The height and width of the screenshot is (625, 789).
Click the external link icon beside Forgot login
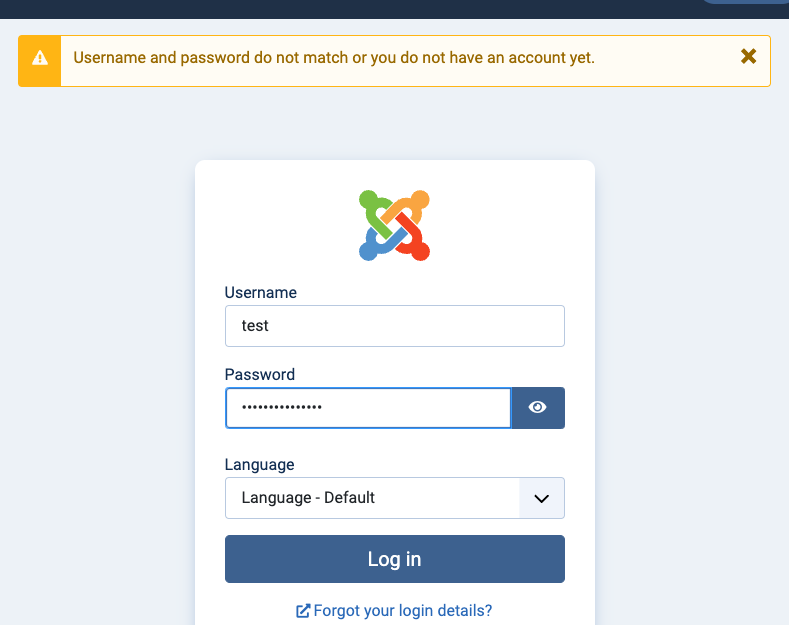(x=303, y=610)
